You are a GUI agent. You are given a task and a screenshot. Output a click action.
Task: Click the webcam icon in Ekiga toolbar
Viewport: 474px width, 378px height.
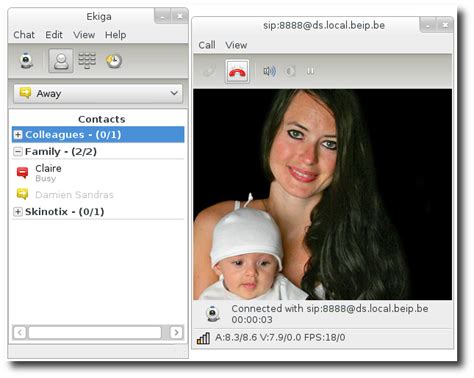(x=26, y=61)
